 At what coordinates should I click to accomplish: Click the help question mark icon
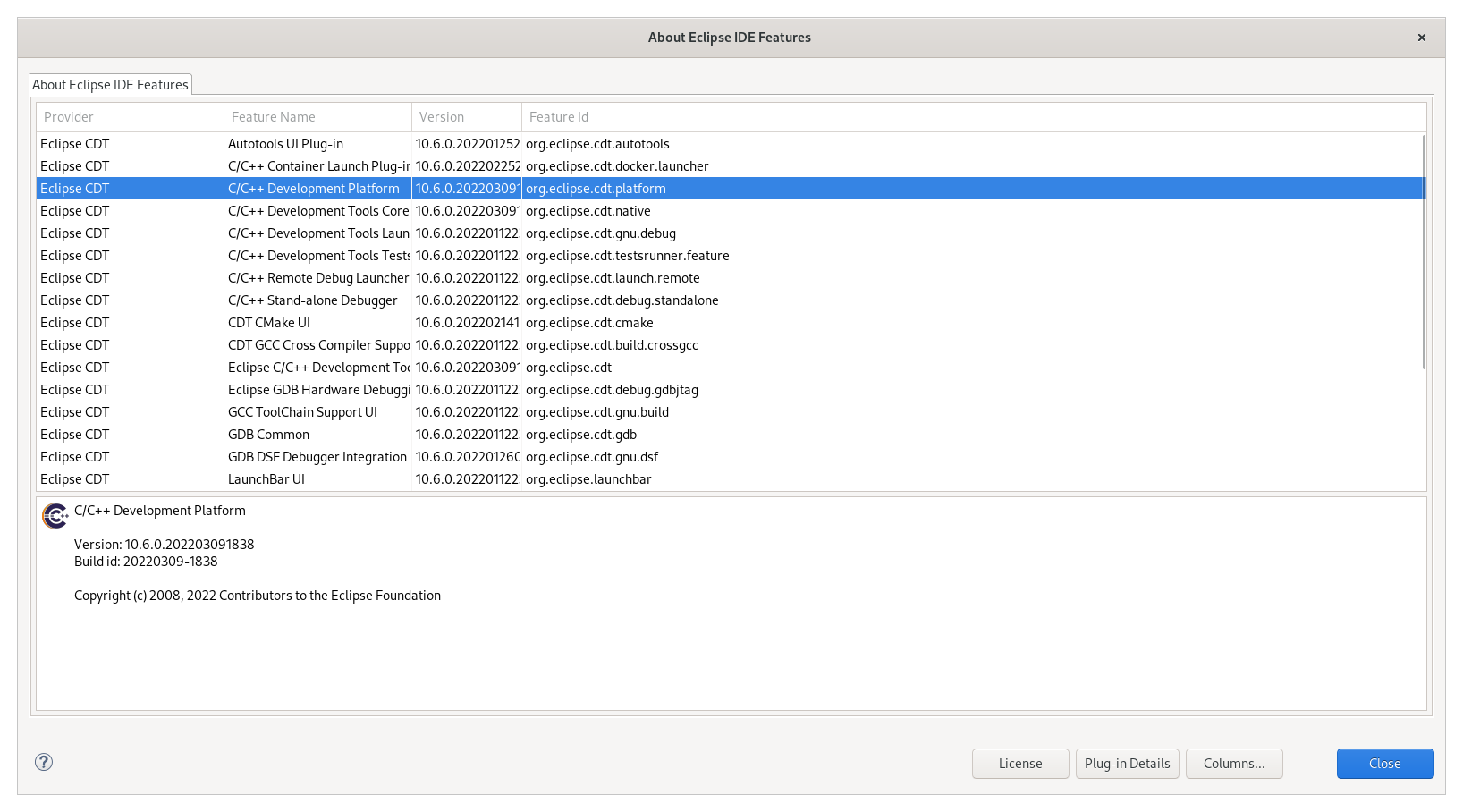click(x=44, y=762)
